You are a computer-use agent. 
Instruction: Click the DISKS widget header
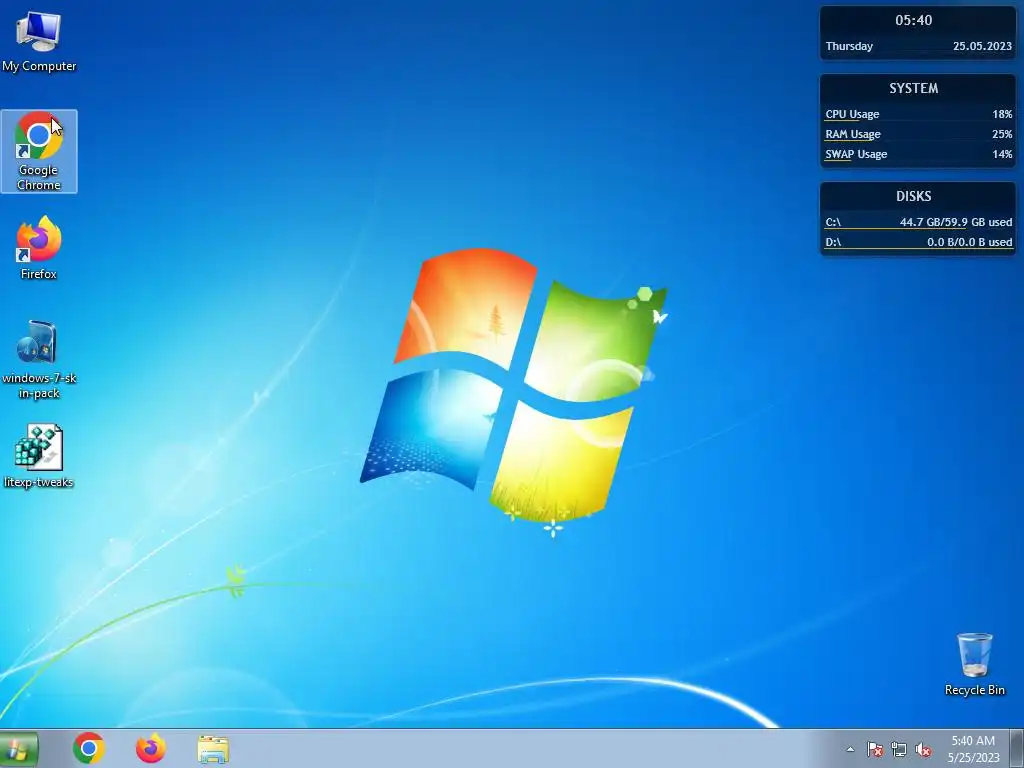tap(914, 197)
